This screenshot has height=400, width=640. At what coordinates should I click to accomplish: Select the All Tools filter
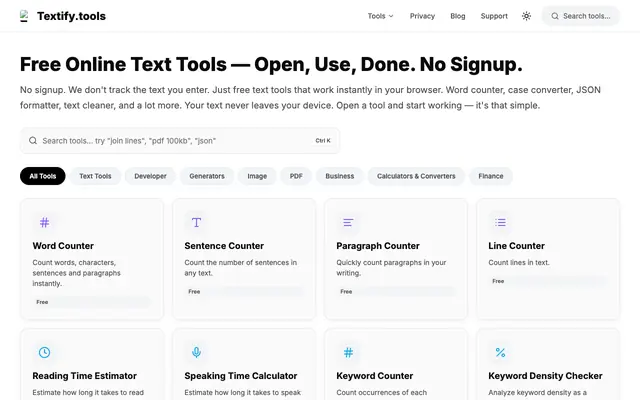point(42,176)
